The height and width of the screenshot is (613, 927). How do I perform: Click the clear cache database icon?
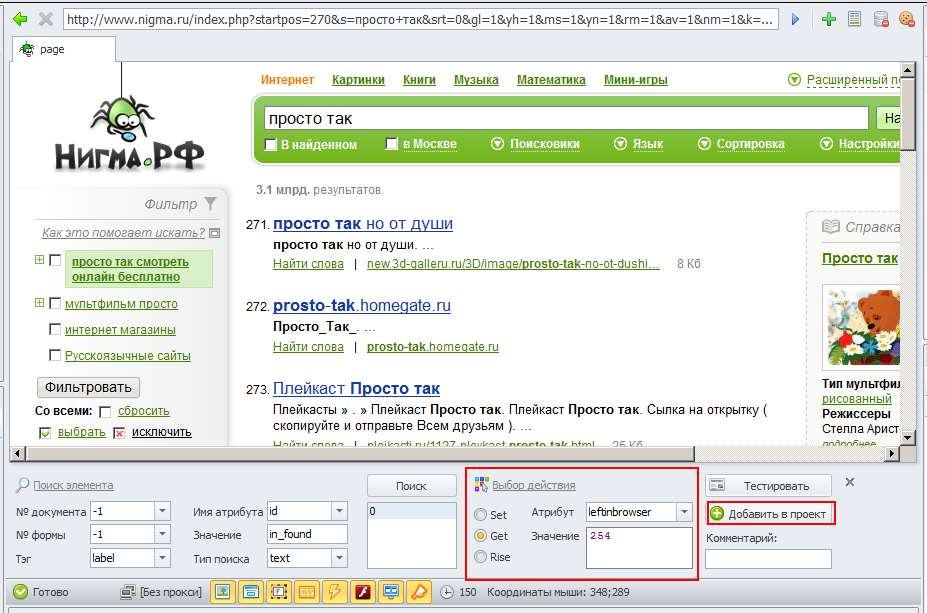pos(881,19)
